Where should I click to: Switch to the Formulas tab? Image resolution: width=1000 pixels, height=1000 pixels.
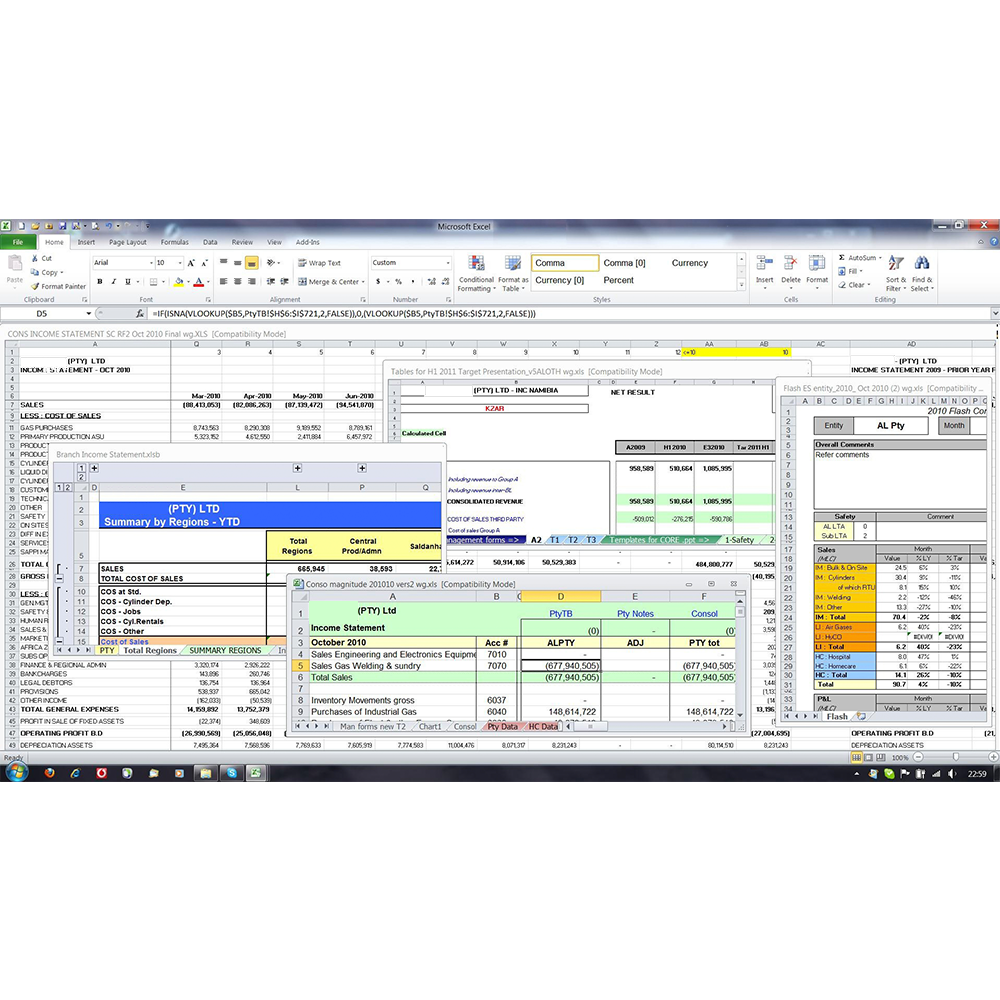[175, 242]
